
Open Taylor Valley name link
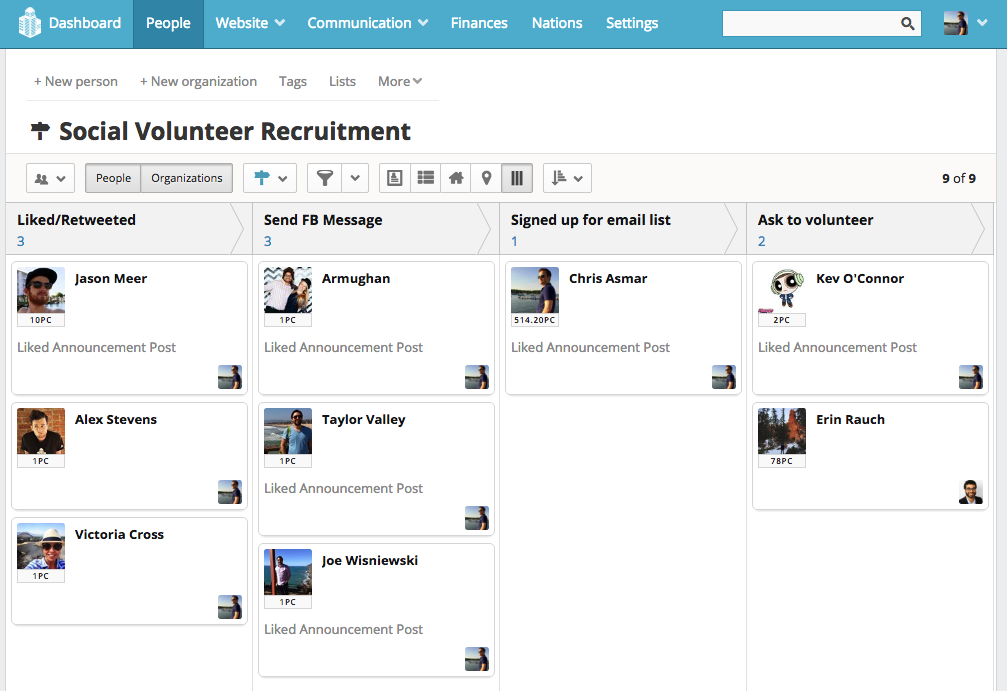click(x=363, y=419)
